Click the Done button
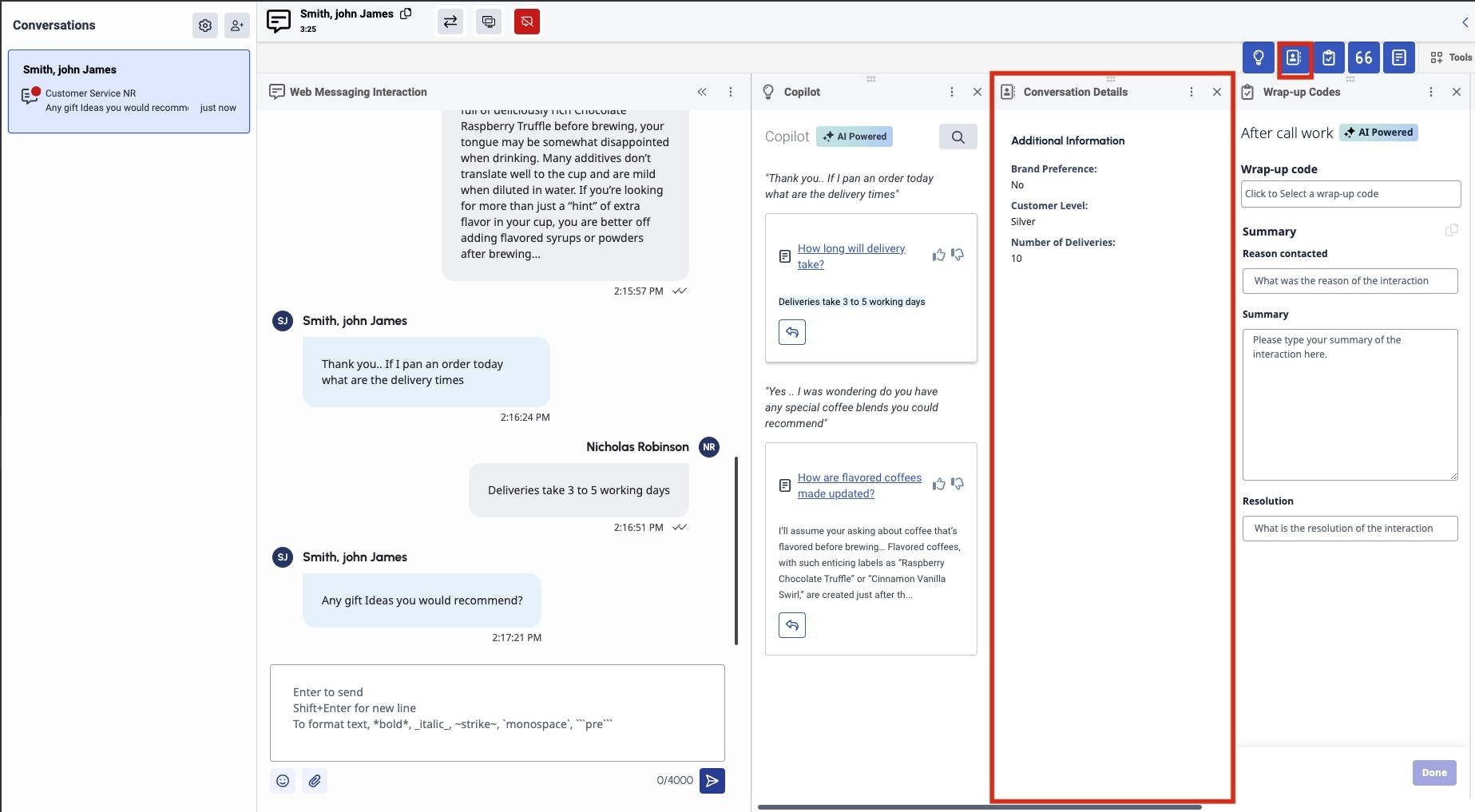 pyautogui.click(x=1434, y=773)
